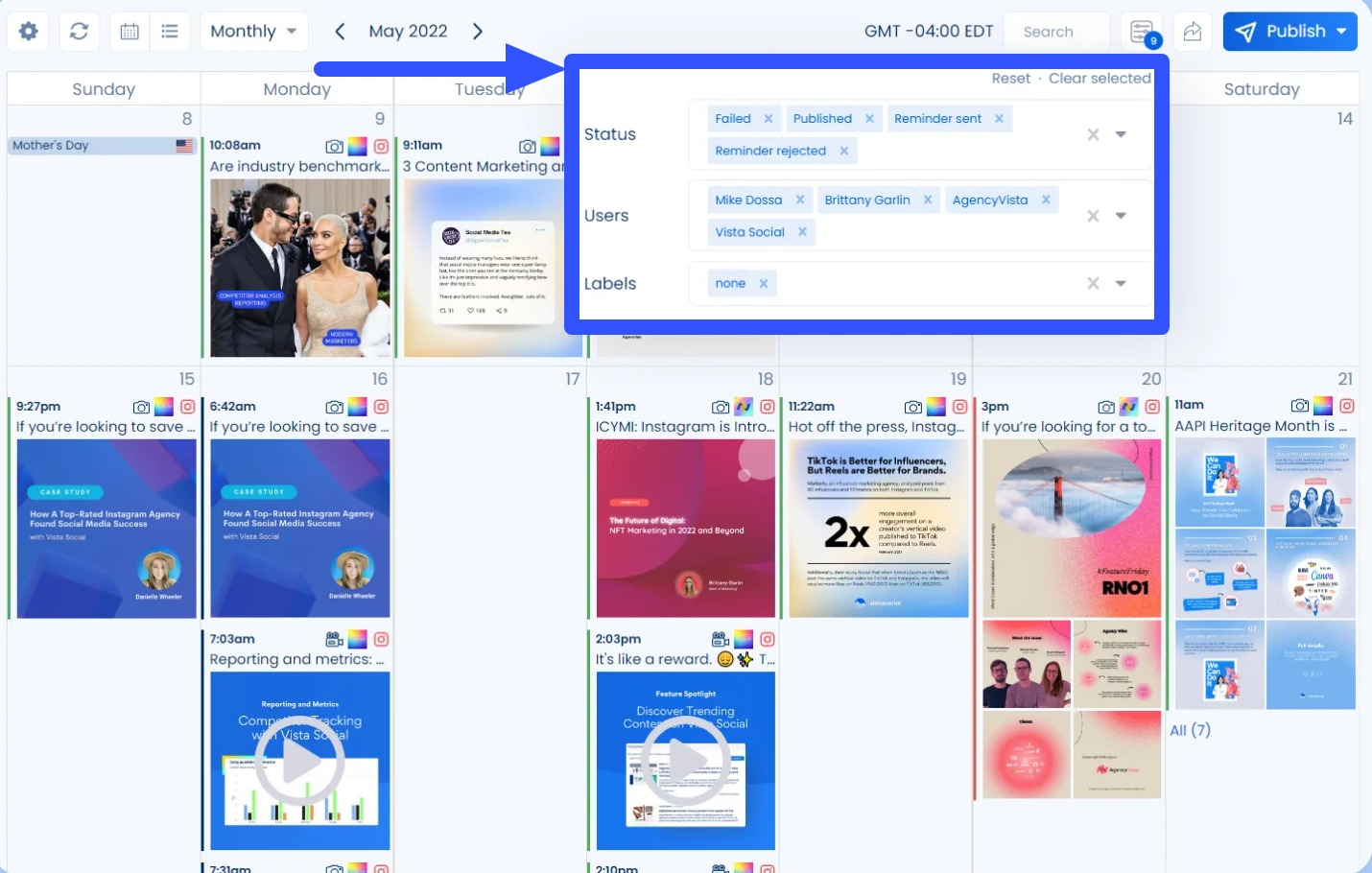Open the Status filter dropdown chevron

pyautogui.click(x=1122, y=134)
